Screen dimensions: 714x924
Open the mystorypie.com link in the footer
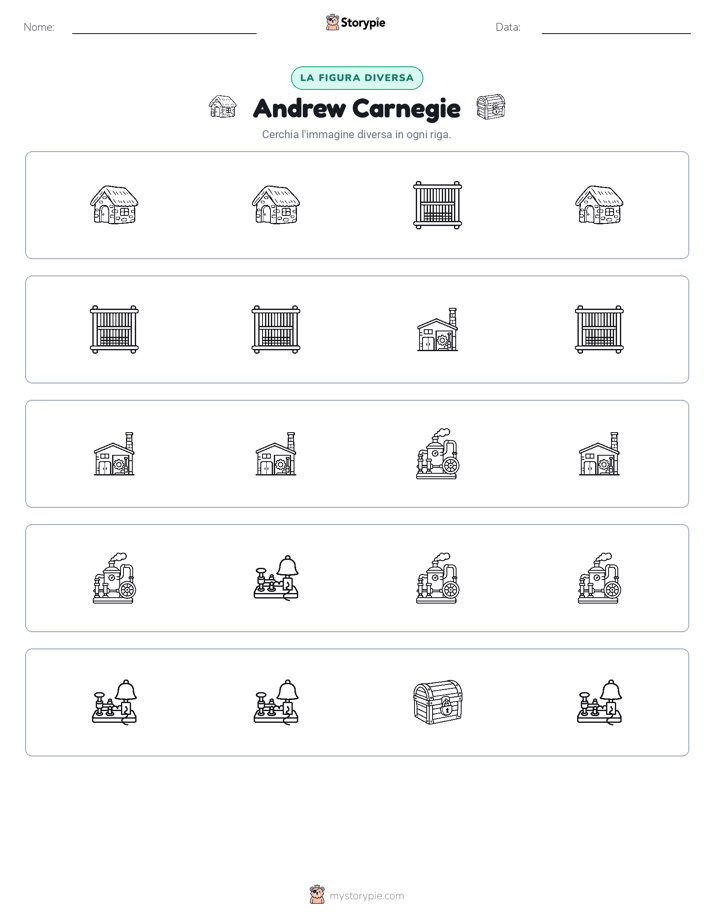[366, 896]
